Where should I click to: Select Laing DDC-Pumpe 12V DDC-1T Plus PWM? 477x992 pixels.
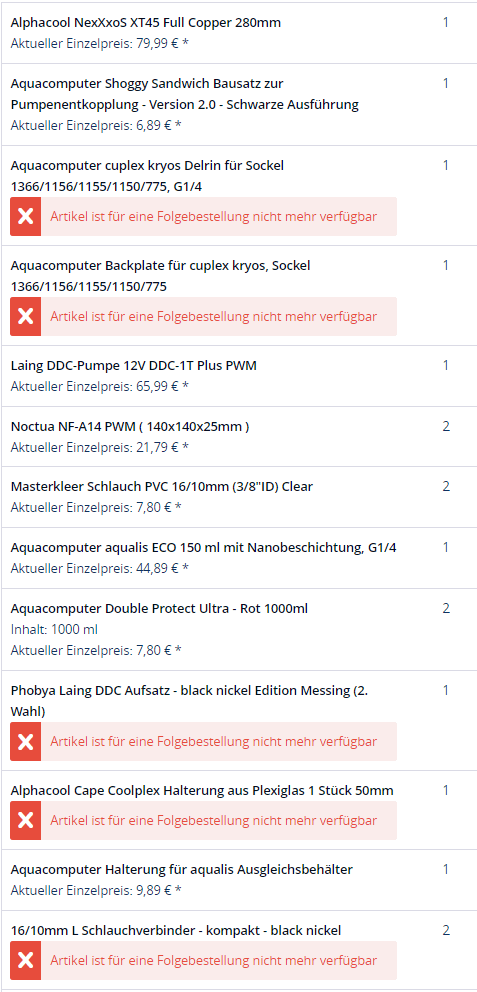(x=134, y=366)
